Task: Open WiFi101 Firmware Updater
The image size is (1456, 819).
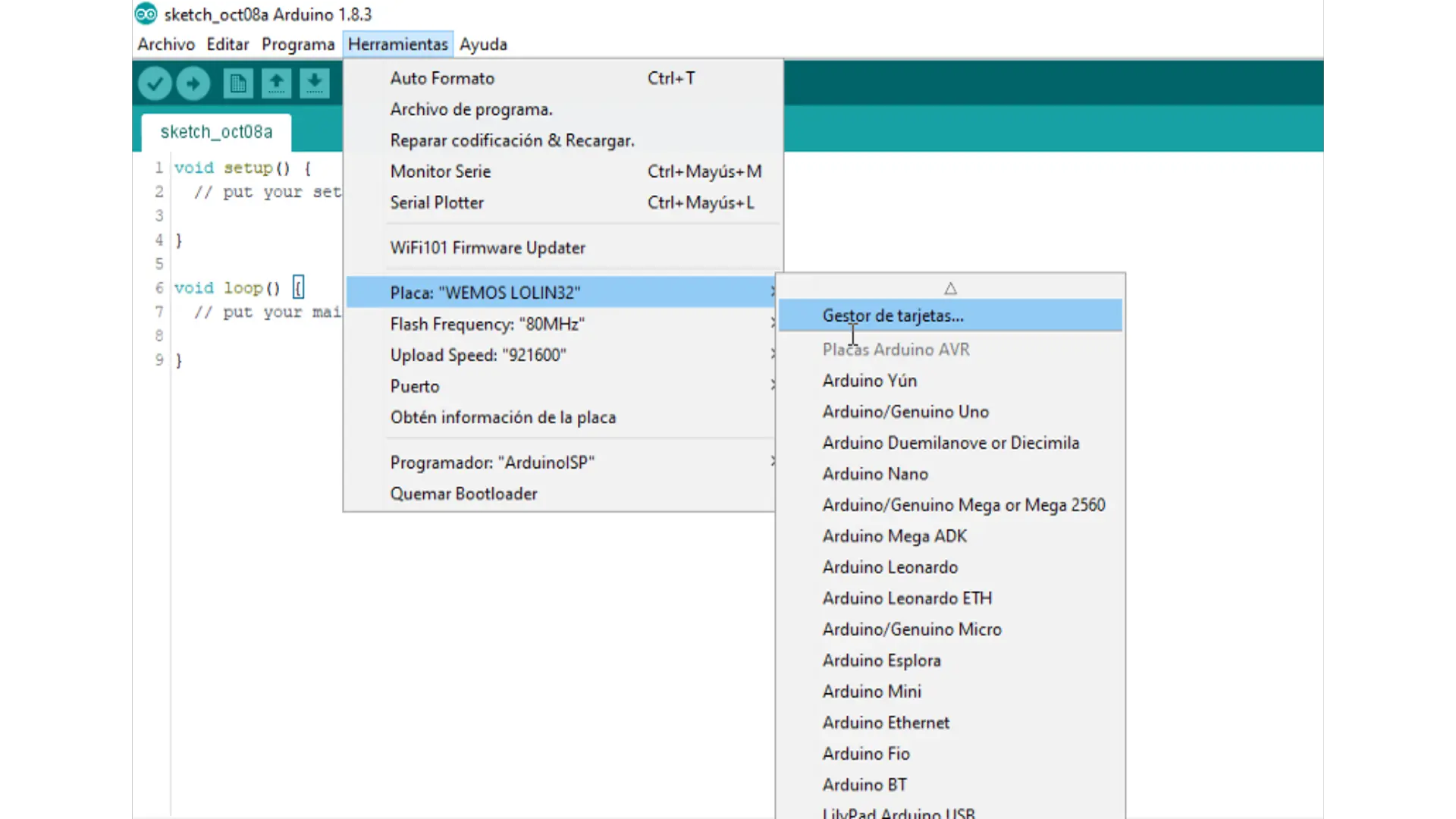Action: 563,247
